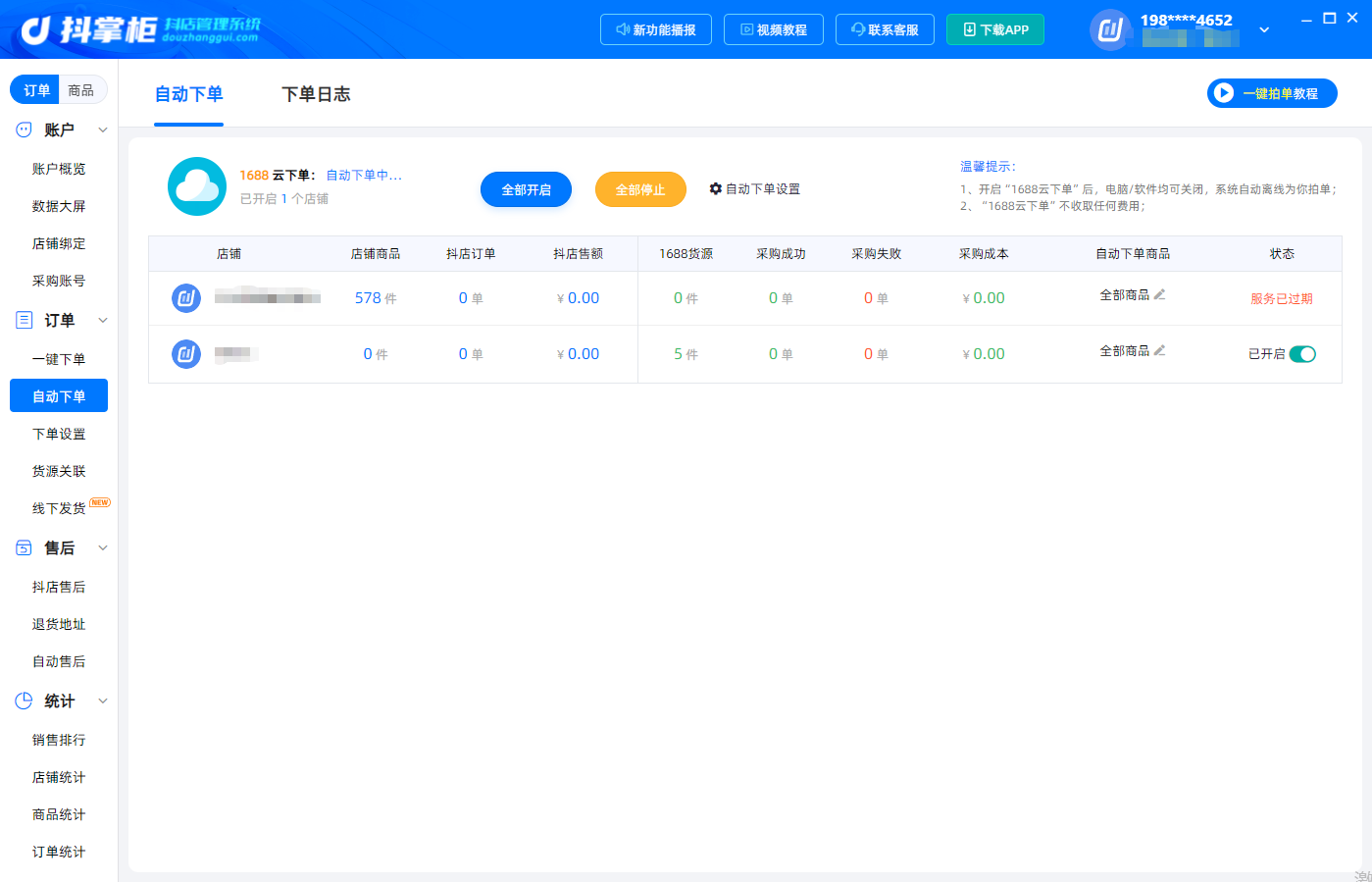Click the 统计 section pie chart icon
This screenshot has width=1372, height=882.
24,700
